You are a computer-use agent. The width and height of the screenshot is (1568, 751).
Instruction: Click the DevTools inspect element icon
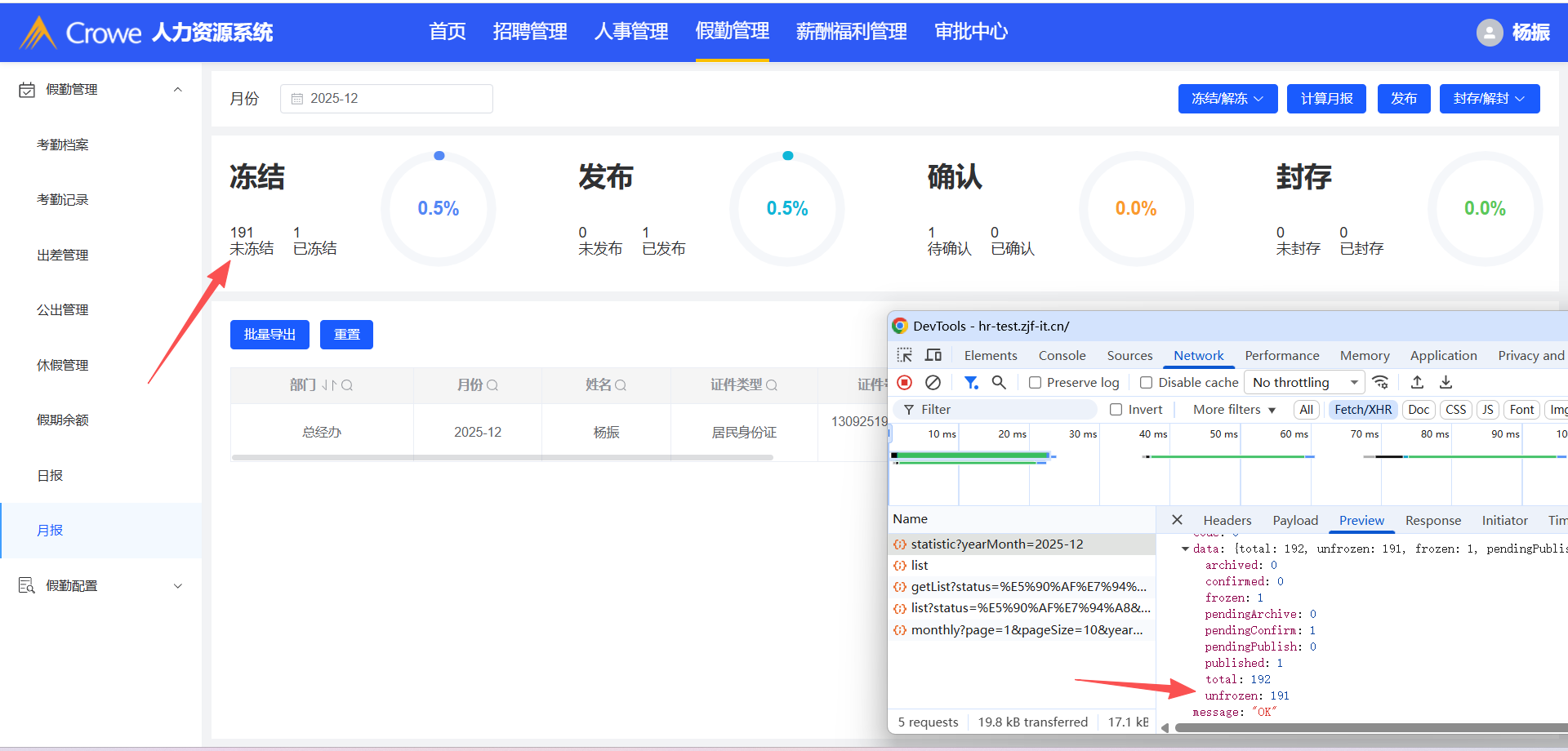pos(904,355)
